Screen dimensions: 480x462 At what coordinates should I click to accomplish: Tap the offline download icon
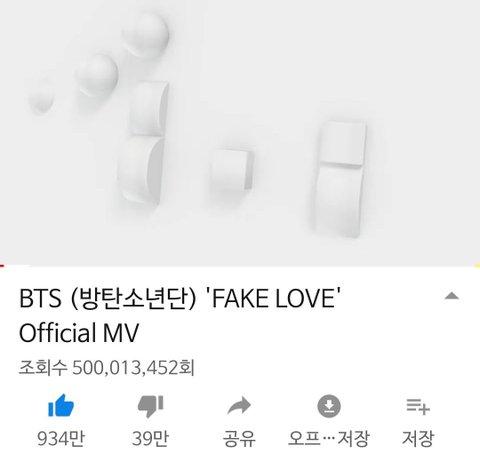point(329,406)
